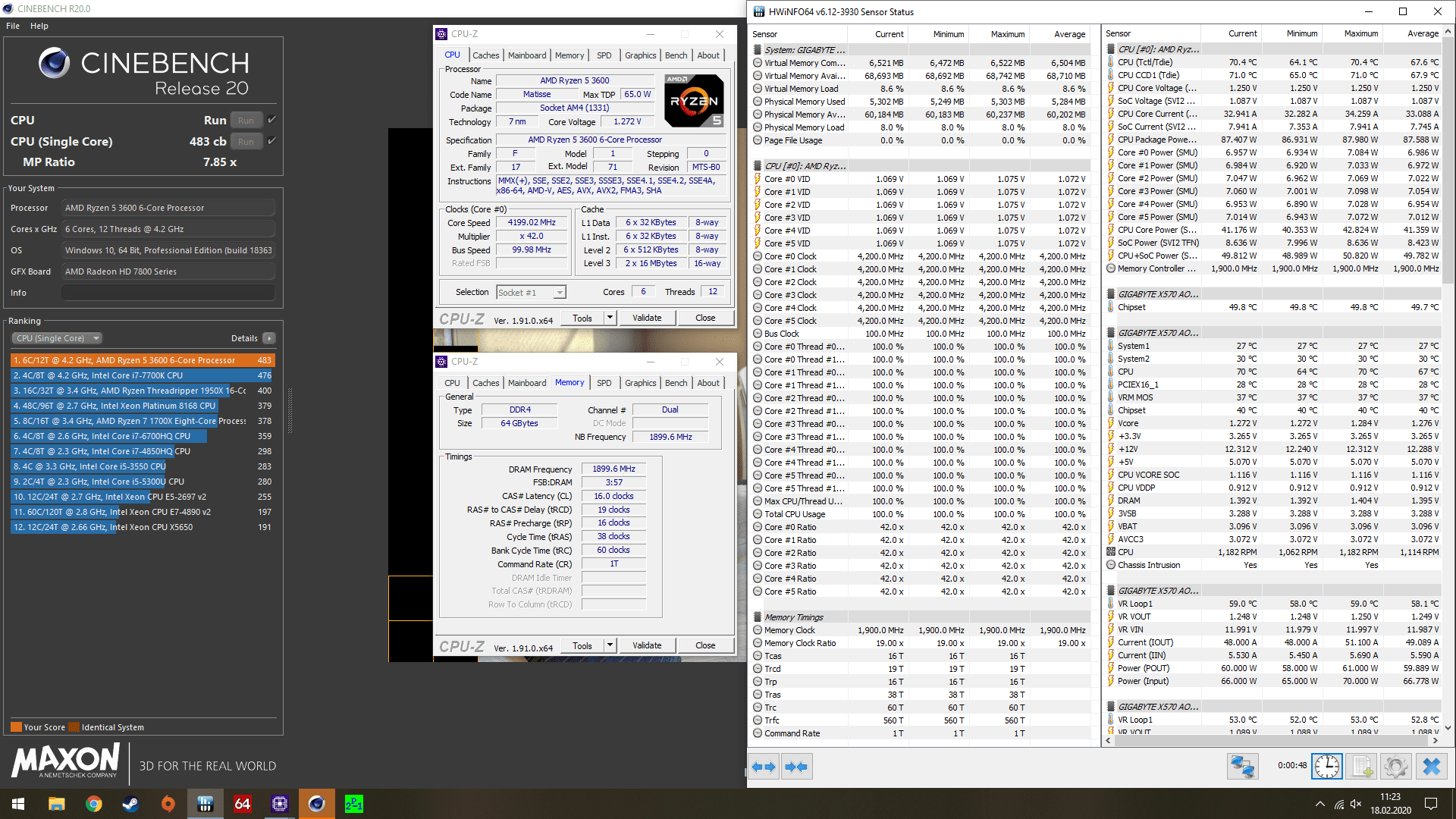Open HWiNFO network remote monitoring icon
This screenshot has width=1456, height=819.
(1242, 767)
